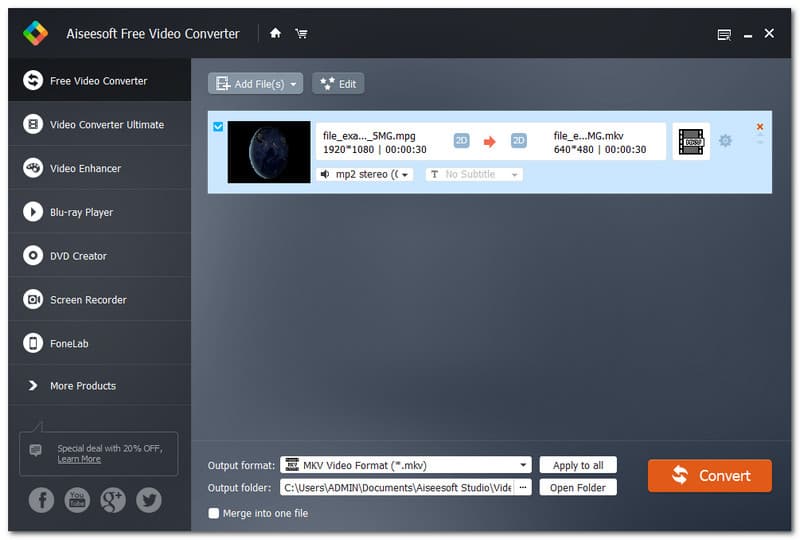Click the Earth video thumbnail
800x540 pixels.
click(269, 152)
